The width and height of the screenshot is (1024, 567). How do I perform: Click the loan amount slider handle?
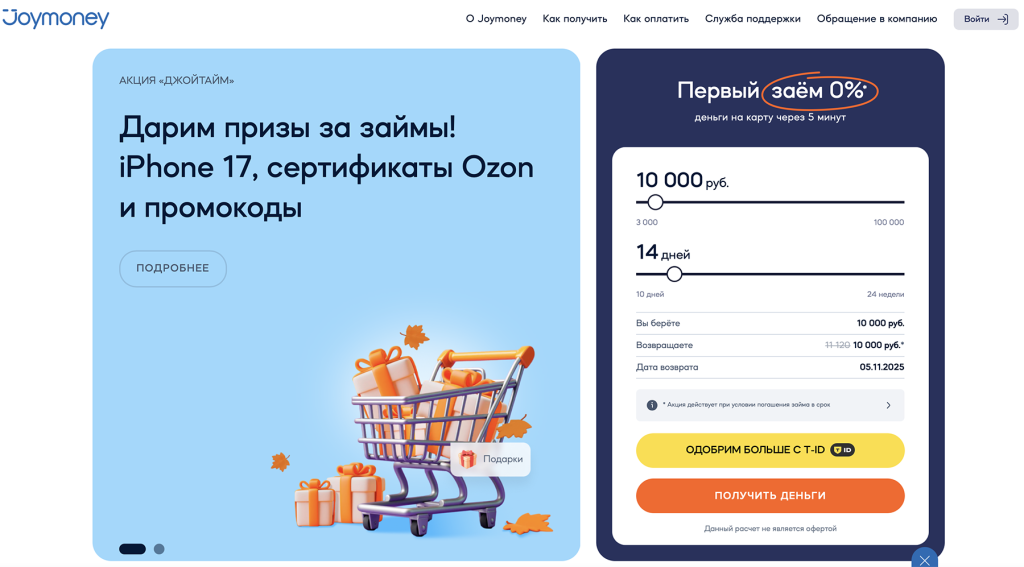coord(656,202)
